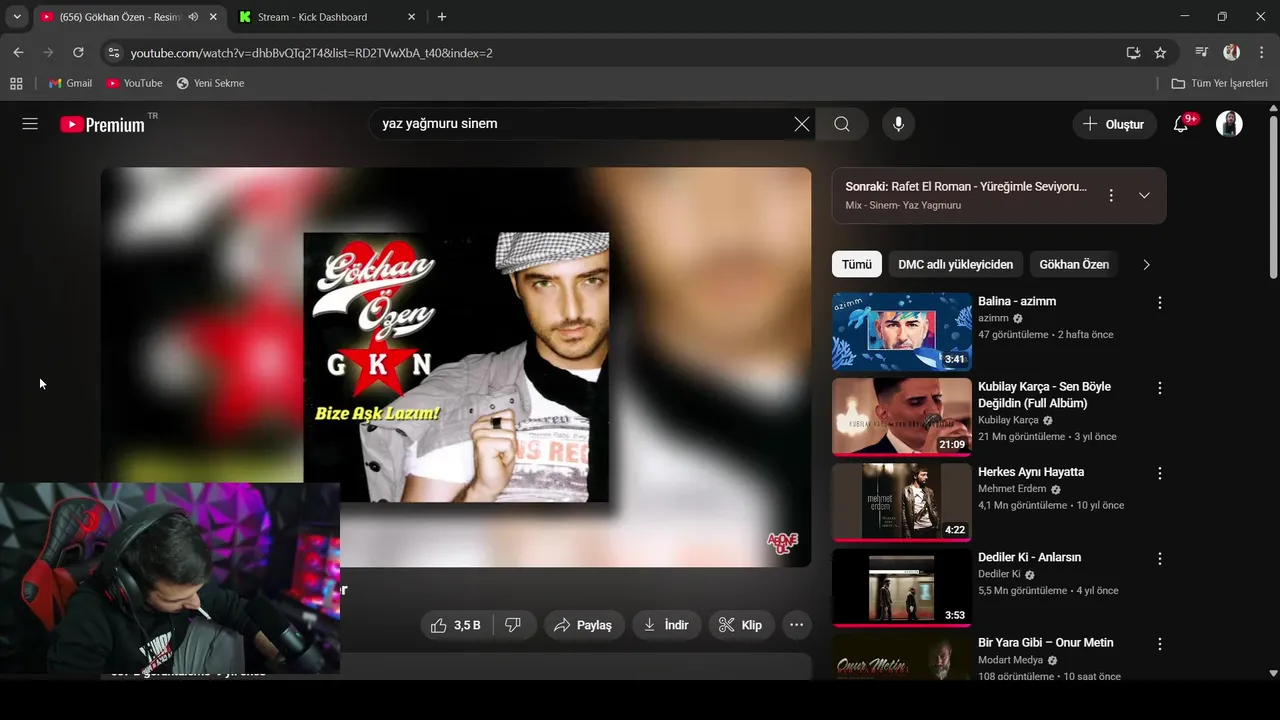Expand the Mix playlist panel
The height and width of the screenshot is (720, 1280).
coord(1144,195)
